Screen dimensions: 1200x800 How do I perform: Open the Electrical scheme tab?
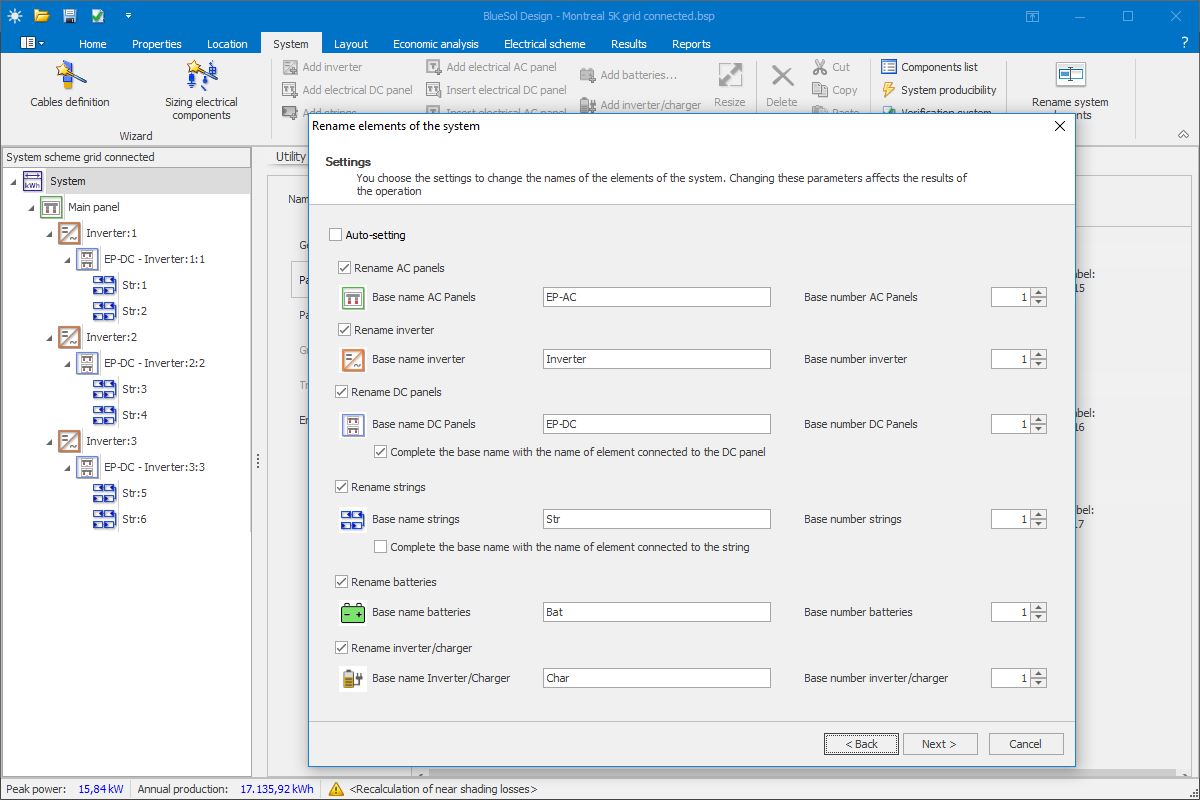tap(545, 43)
